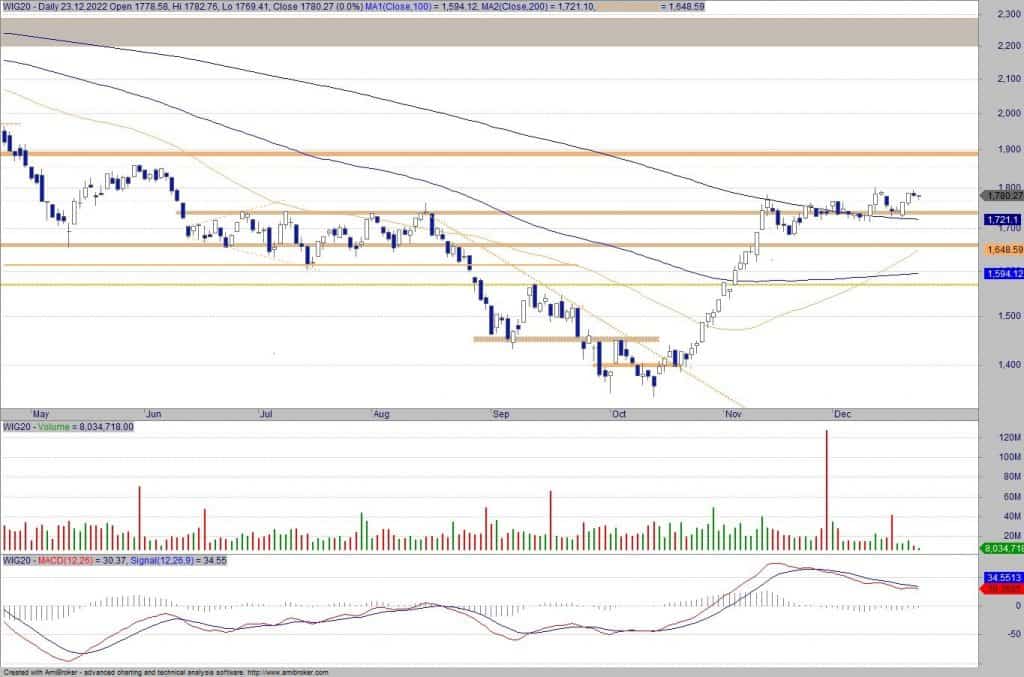Click the 1,648.59 price tag on axis
Image resolution: width=1024 pixels, height=677 pixels.
click(1000, 249)
